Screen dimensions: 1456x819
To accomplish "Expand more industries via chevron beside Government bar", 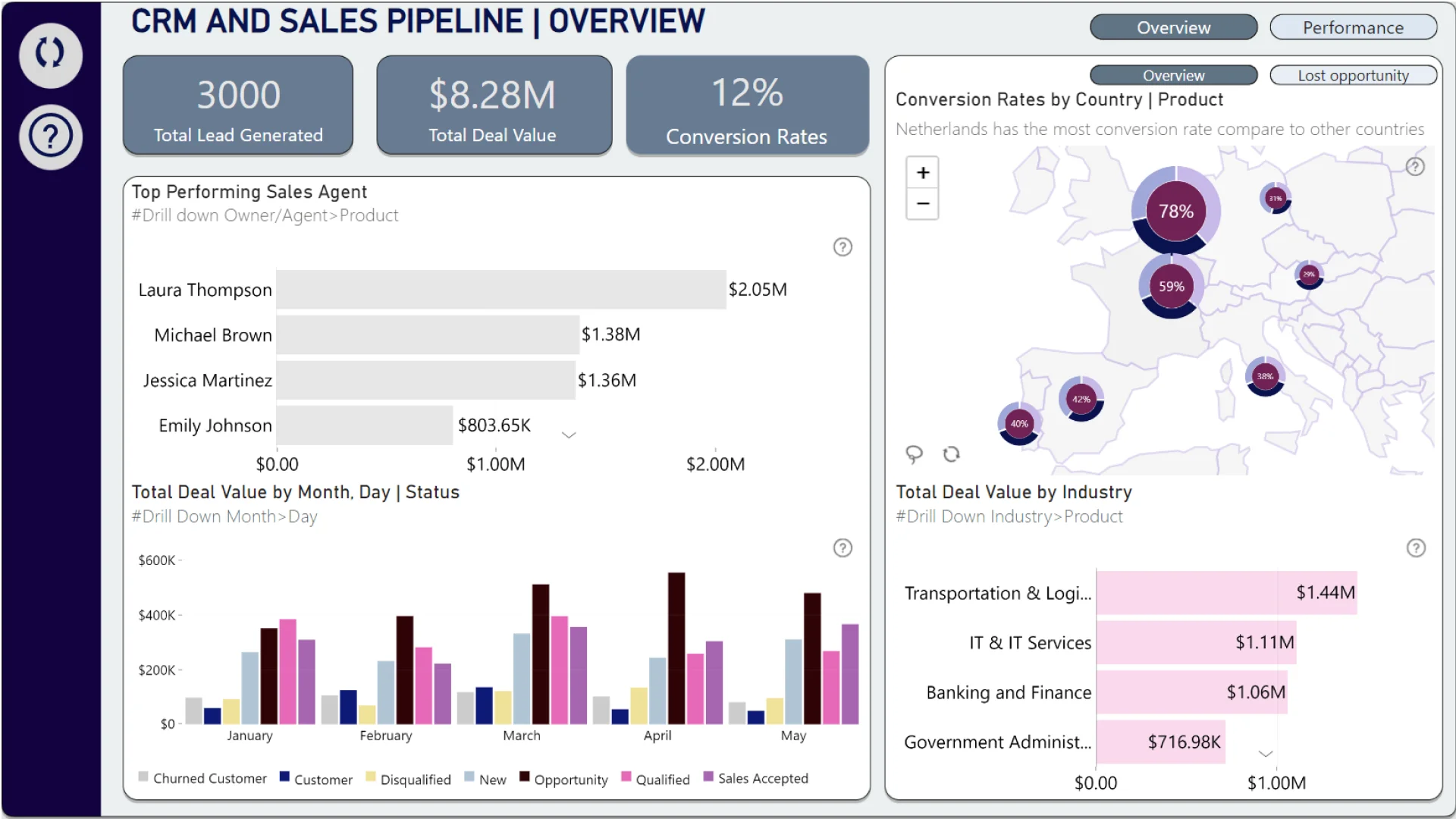I will (x=1266, y=754).
